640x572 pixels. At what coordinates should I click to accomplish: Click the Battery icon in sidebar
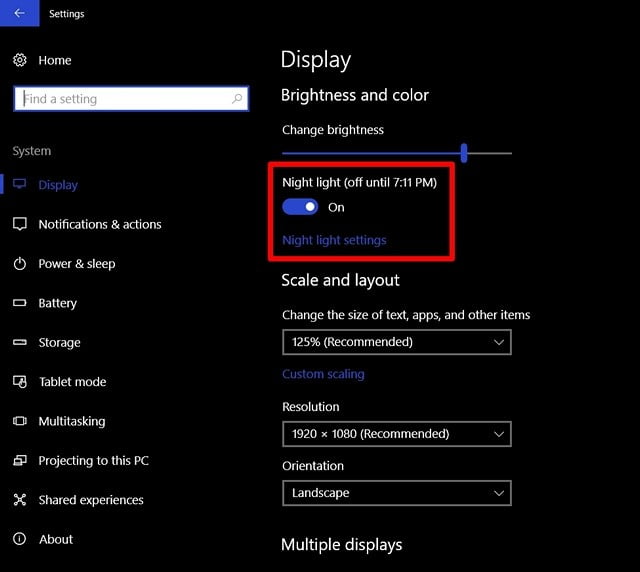(x=20, y=303)
